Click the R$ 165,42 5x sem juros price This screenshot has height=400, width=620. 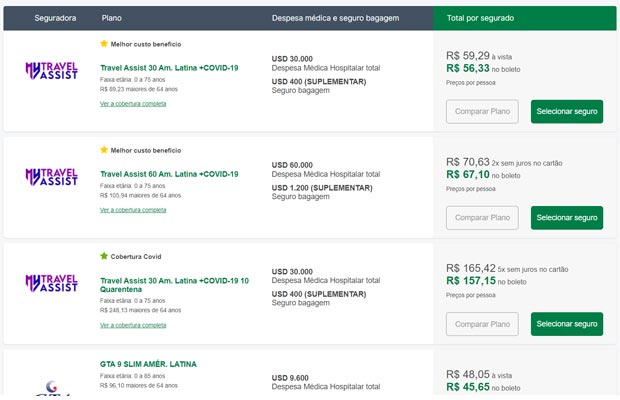coord(507,268)
